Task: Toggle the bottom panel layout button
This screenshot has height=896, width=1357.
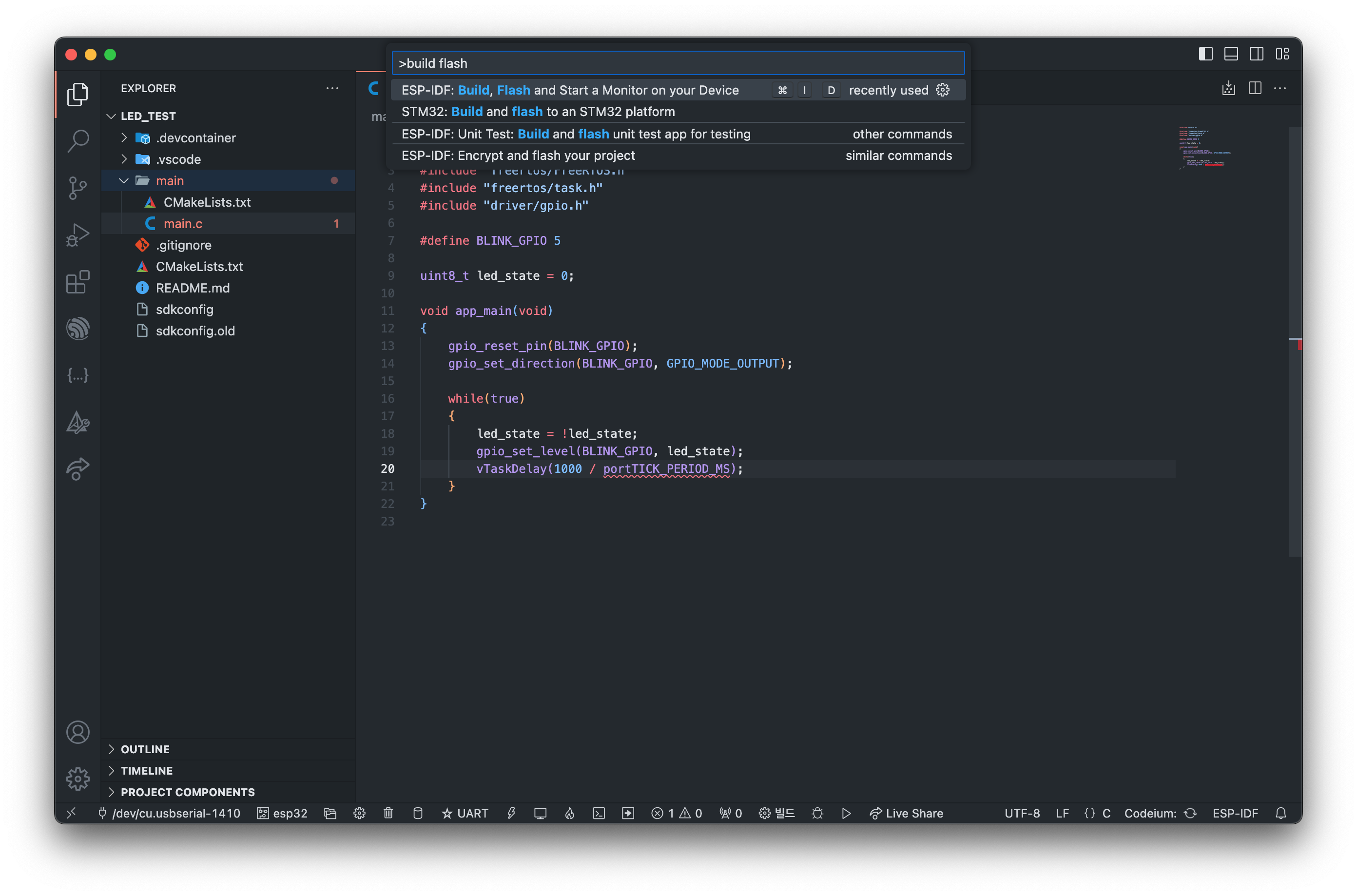Action: pyautogui.click(x=1231, y=54)
